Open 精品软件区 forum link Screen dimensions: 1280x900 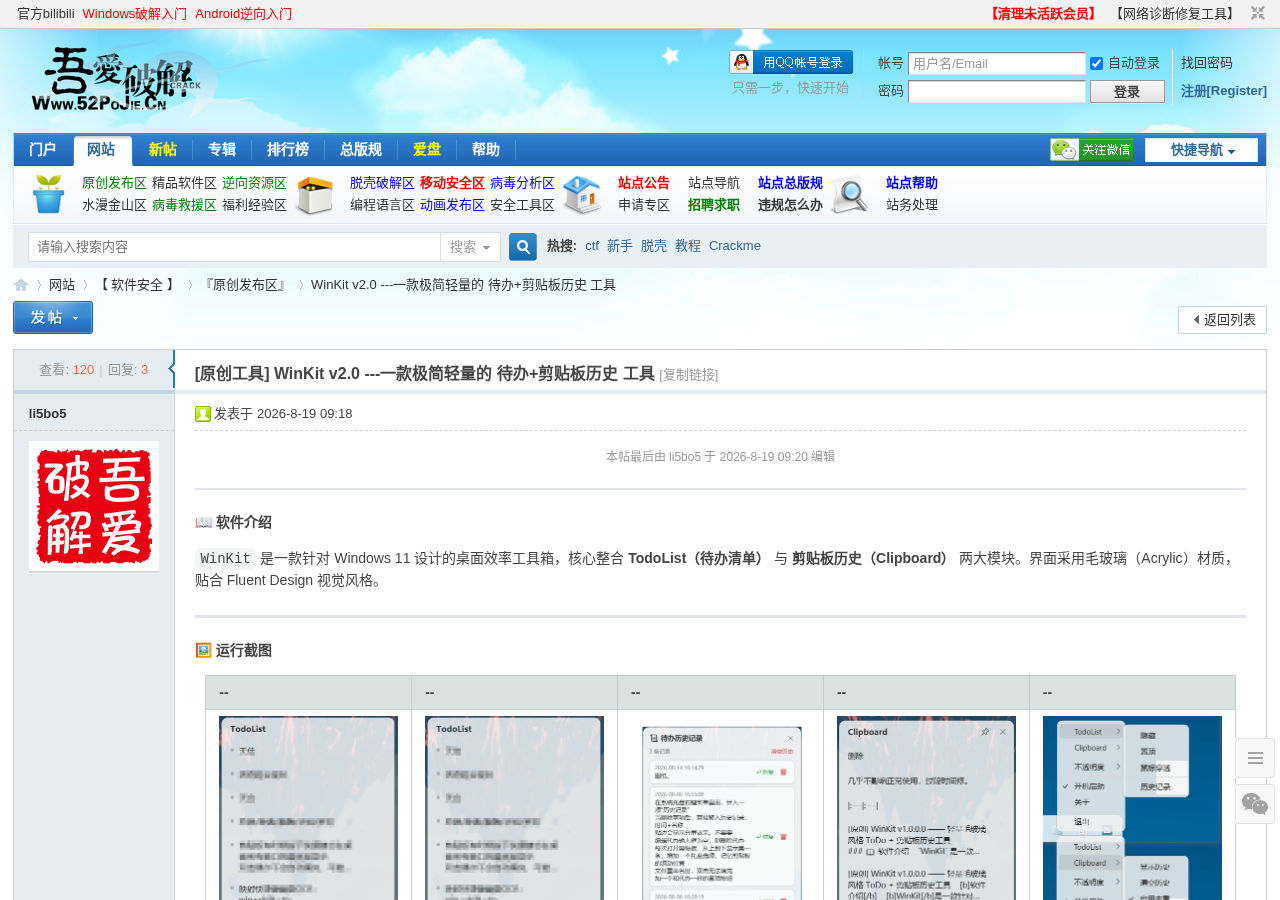click(184, 183)
